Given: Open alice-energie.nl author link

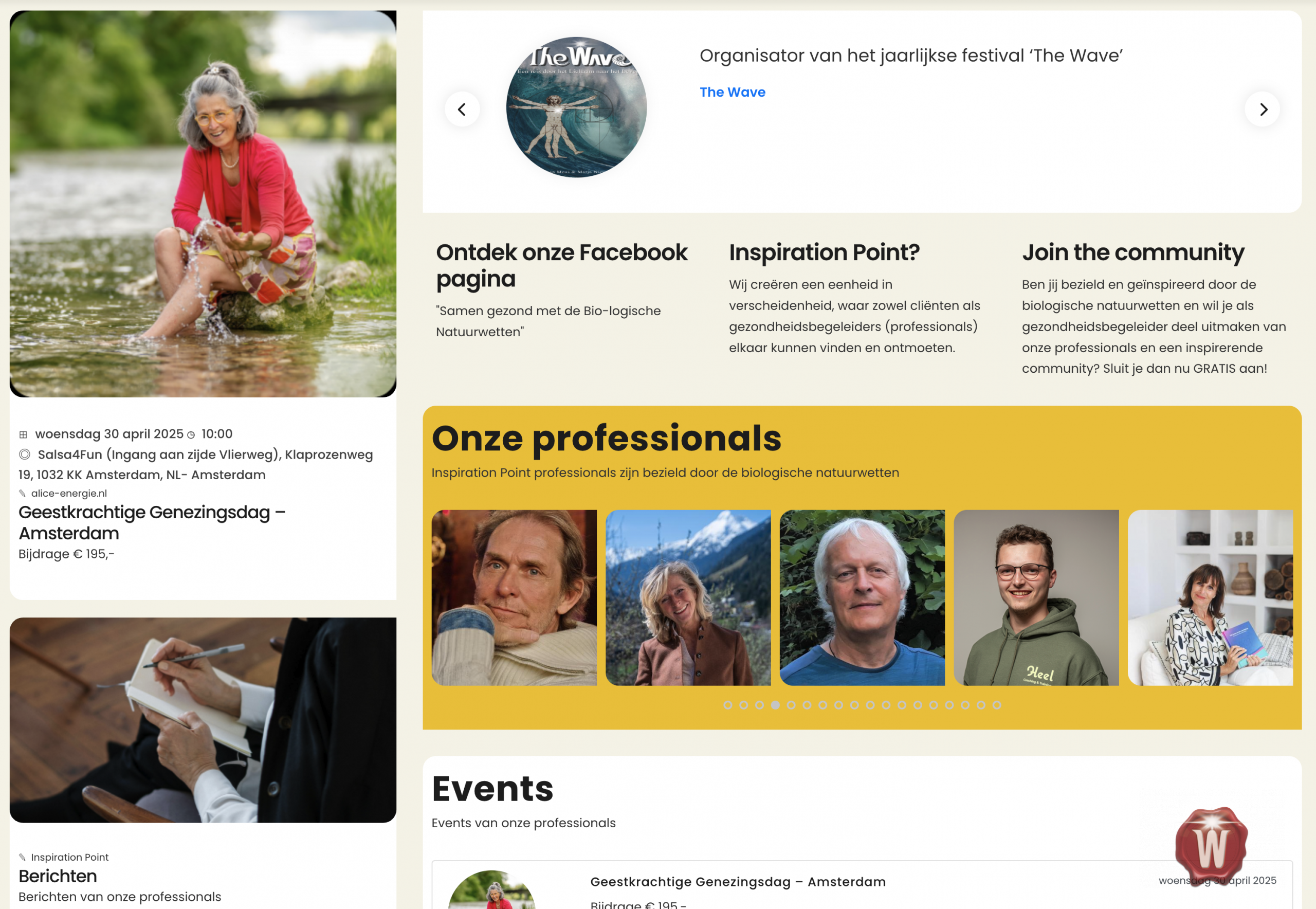Looking at the screenshot, I should [x=69, y=493].
